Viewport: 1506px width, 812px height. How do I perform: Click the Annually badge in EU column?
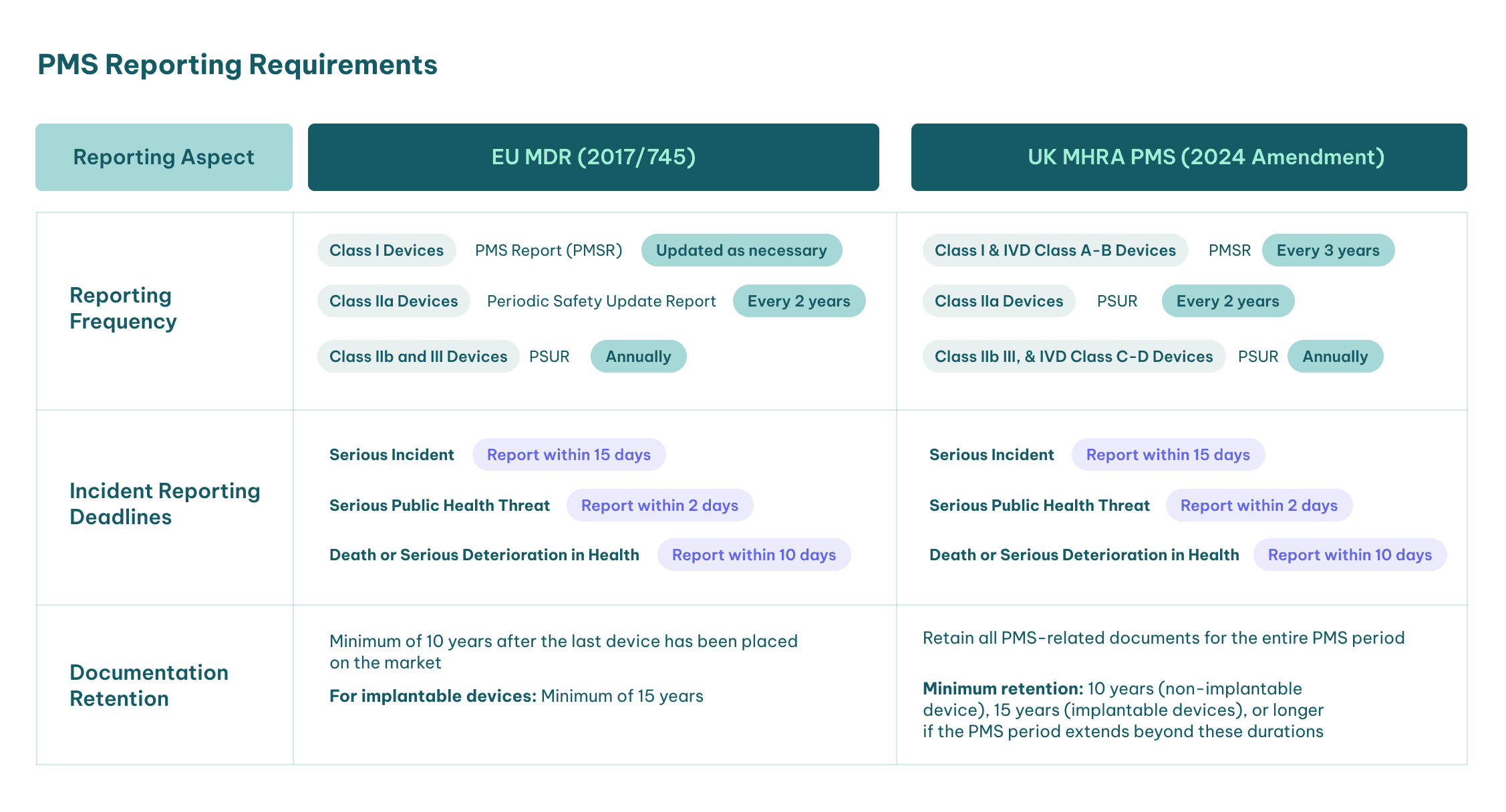639,357
